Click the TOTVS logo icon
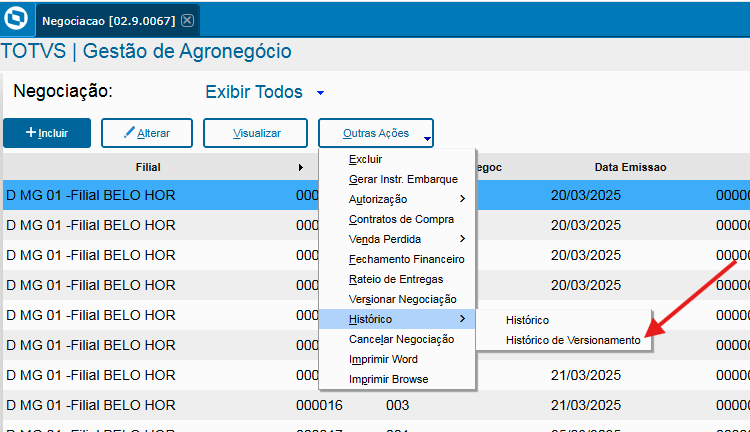750x432 pixels. 16,19
